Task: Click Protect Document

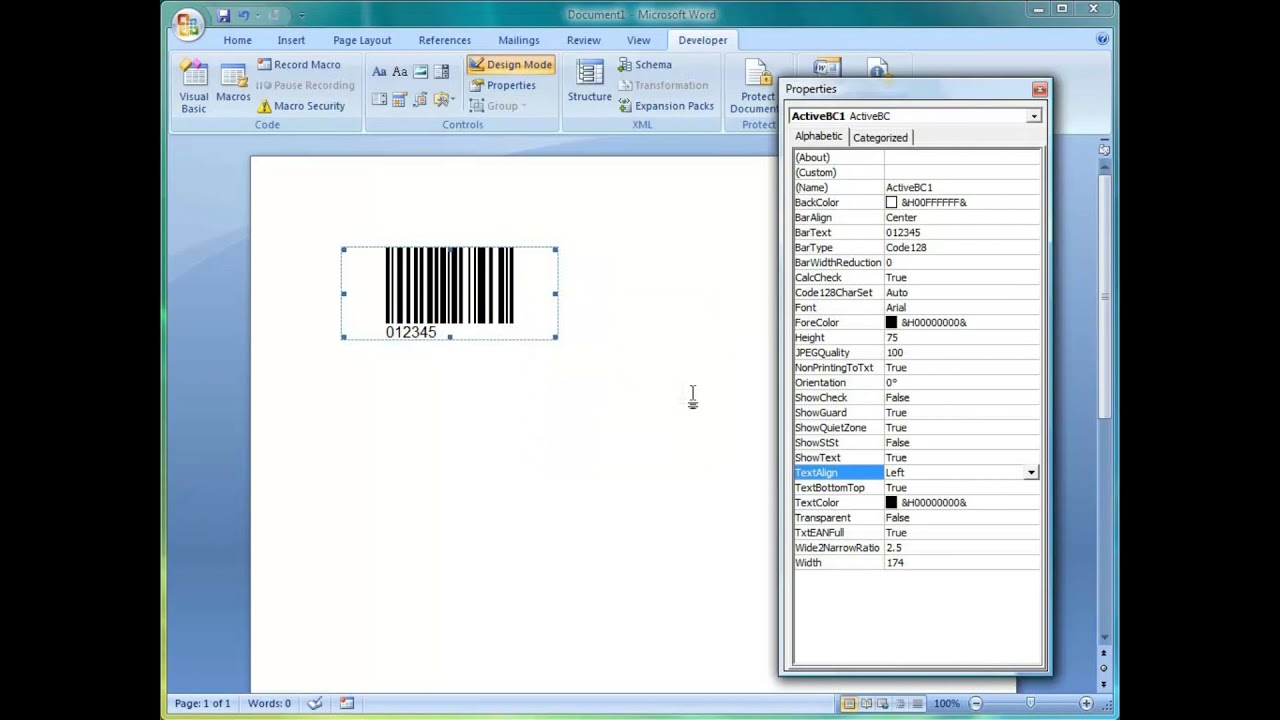Action: [x=757, y=88]
